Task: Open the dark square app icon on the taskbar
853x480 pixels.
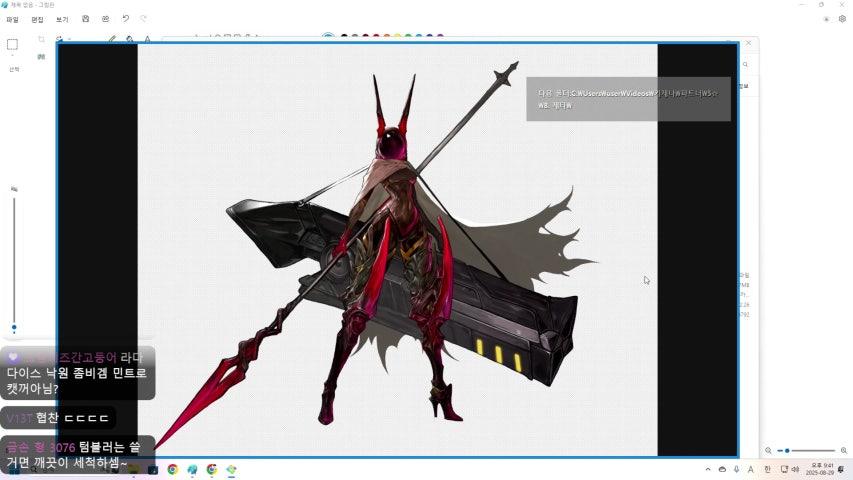Action: 153,469
